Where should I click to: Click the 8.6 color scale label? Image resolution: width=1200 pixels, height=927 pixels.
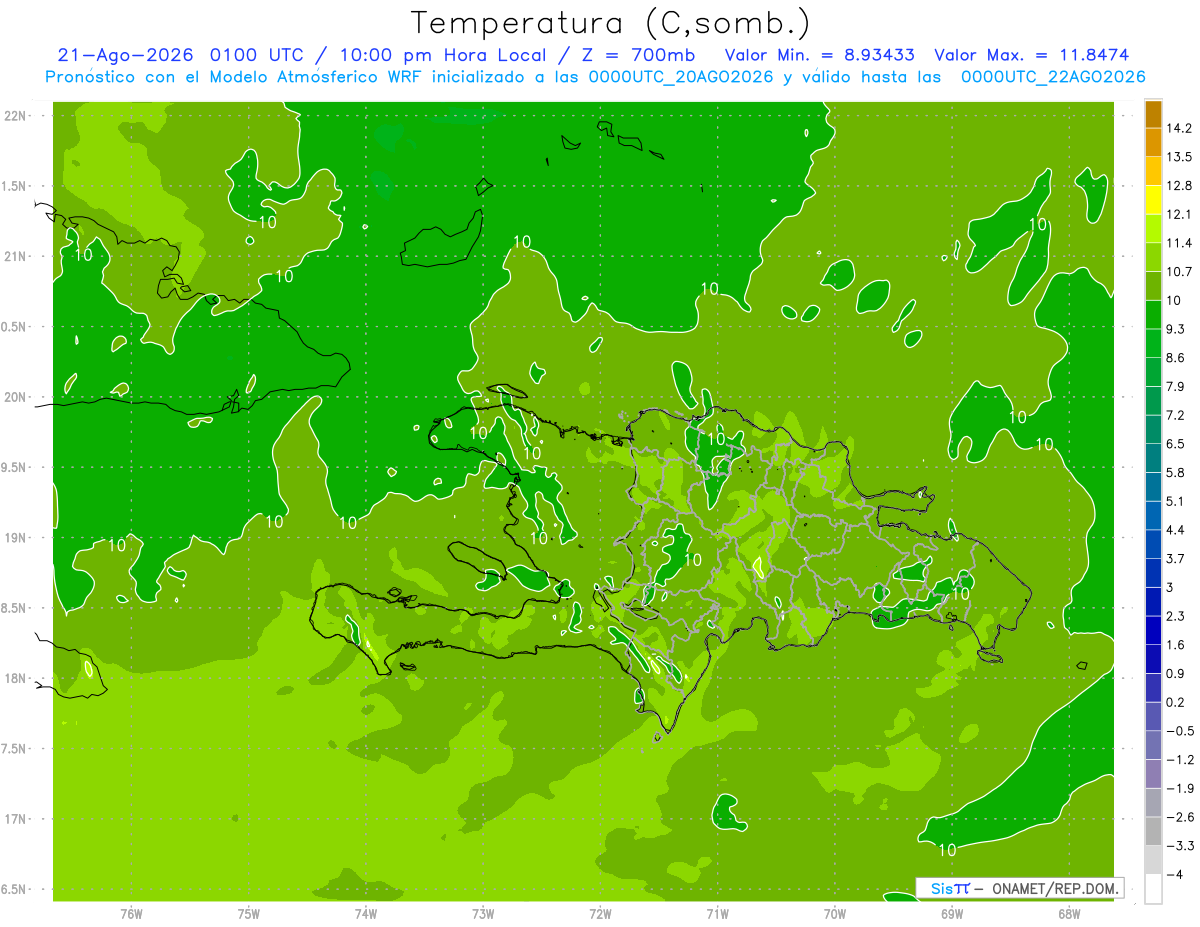coord(1176,358)
